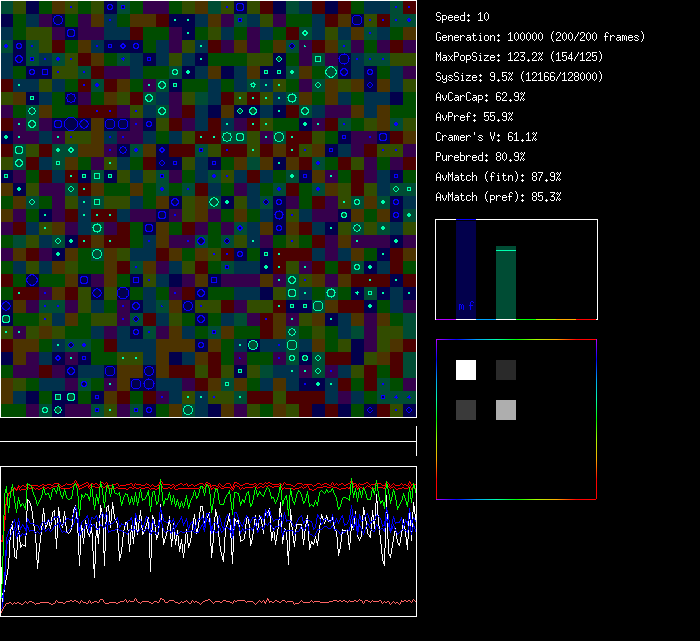Click the lower-left dark gray matrix square
Viewport: 700px width, 641px height.
coord(466,409)
